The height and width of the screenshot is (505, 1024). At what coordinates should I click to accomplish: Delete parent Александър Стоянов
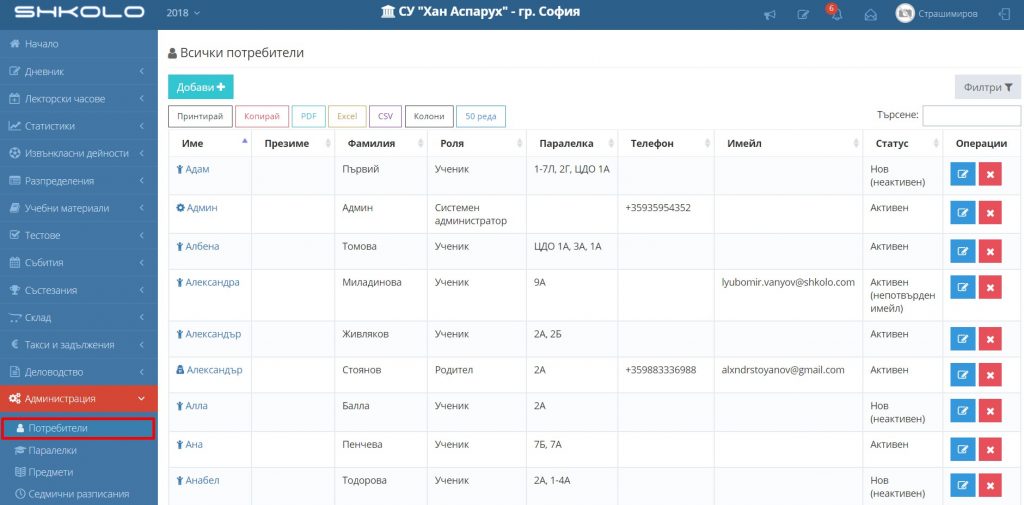[990, 374]
